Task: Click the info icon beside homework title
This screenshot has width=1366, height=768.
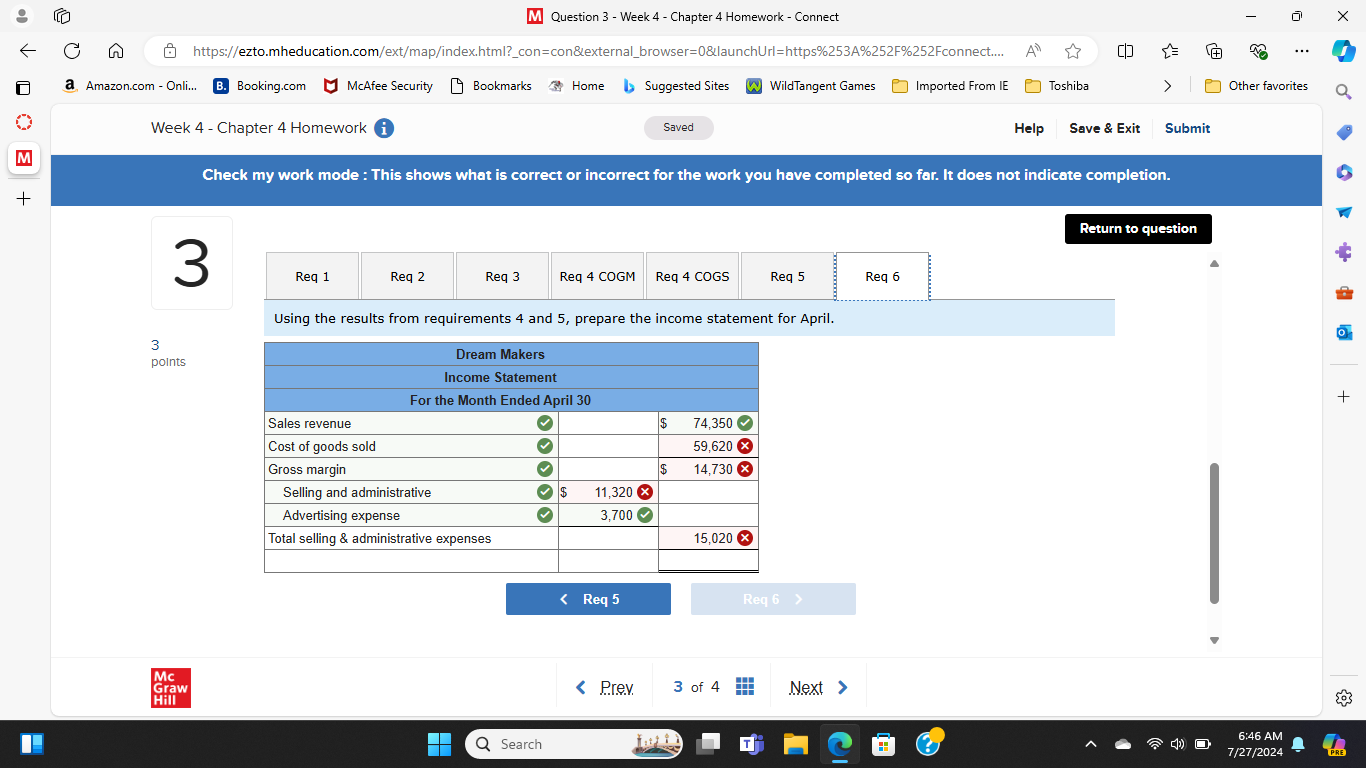Action: 384,128
